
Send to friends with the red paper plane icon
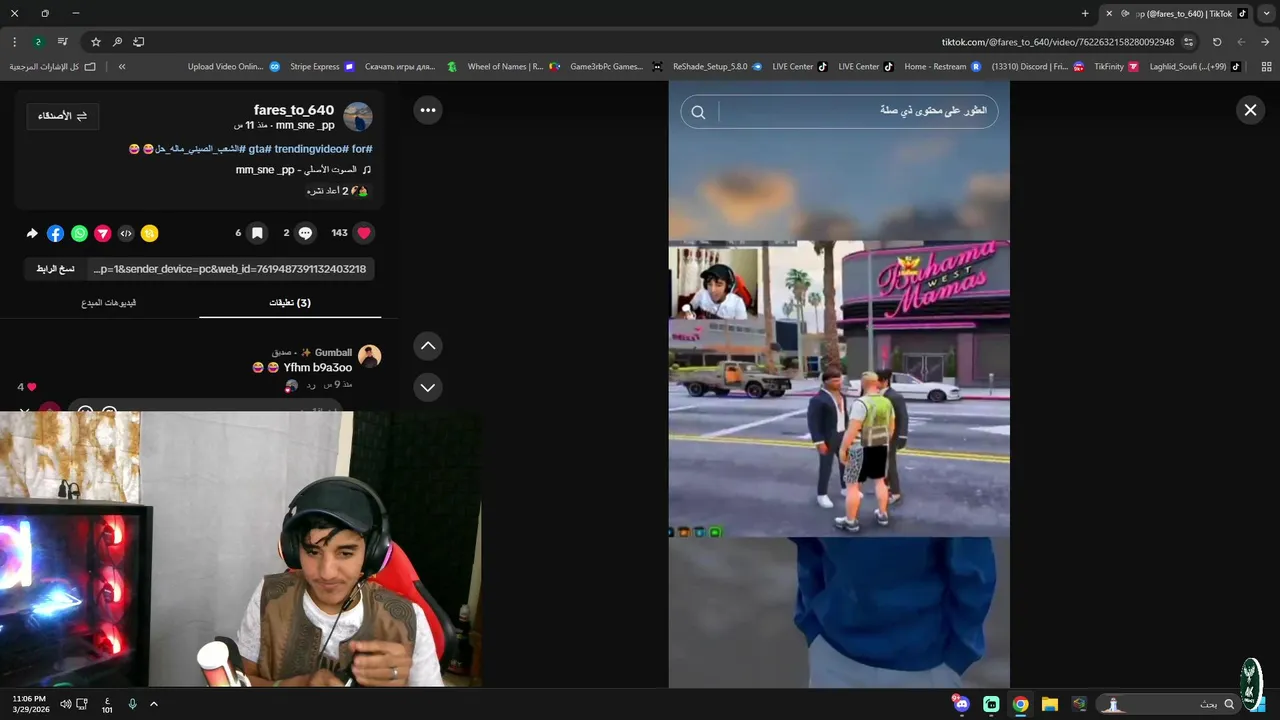(103, 233)
